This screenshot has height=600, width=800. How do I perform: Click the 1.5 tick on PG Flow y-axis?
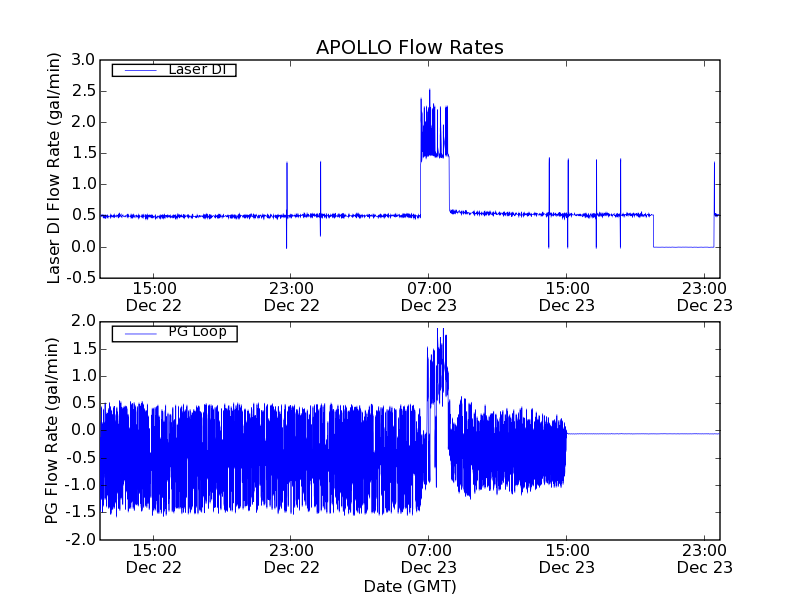tap(83, 349)
